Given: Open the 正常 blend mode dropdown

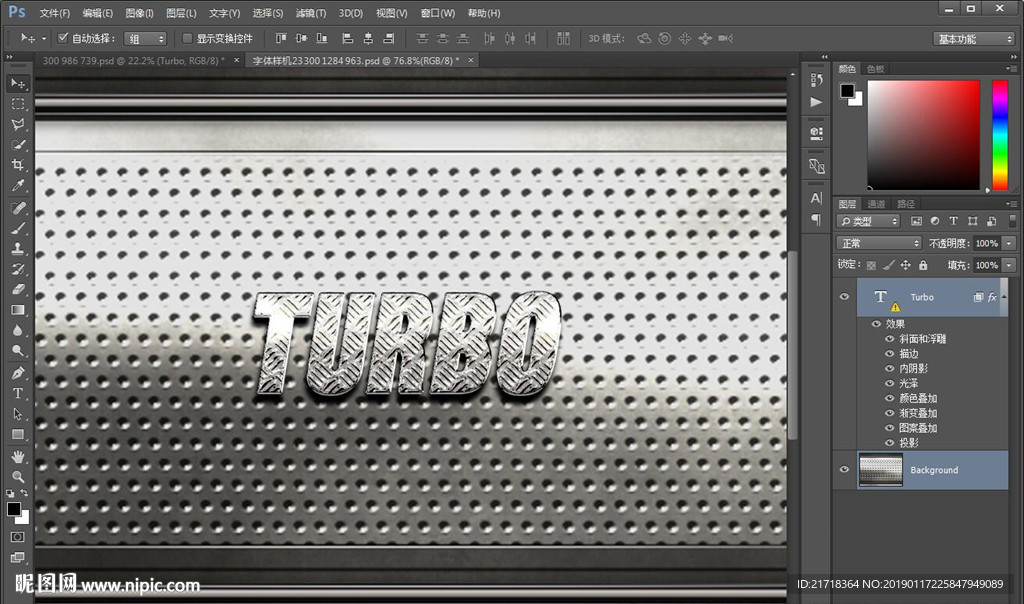Looking at the screenshot, I should (879, 243).
